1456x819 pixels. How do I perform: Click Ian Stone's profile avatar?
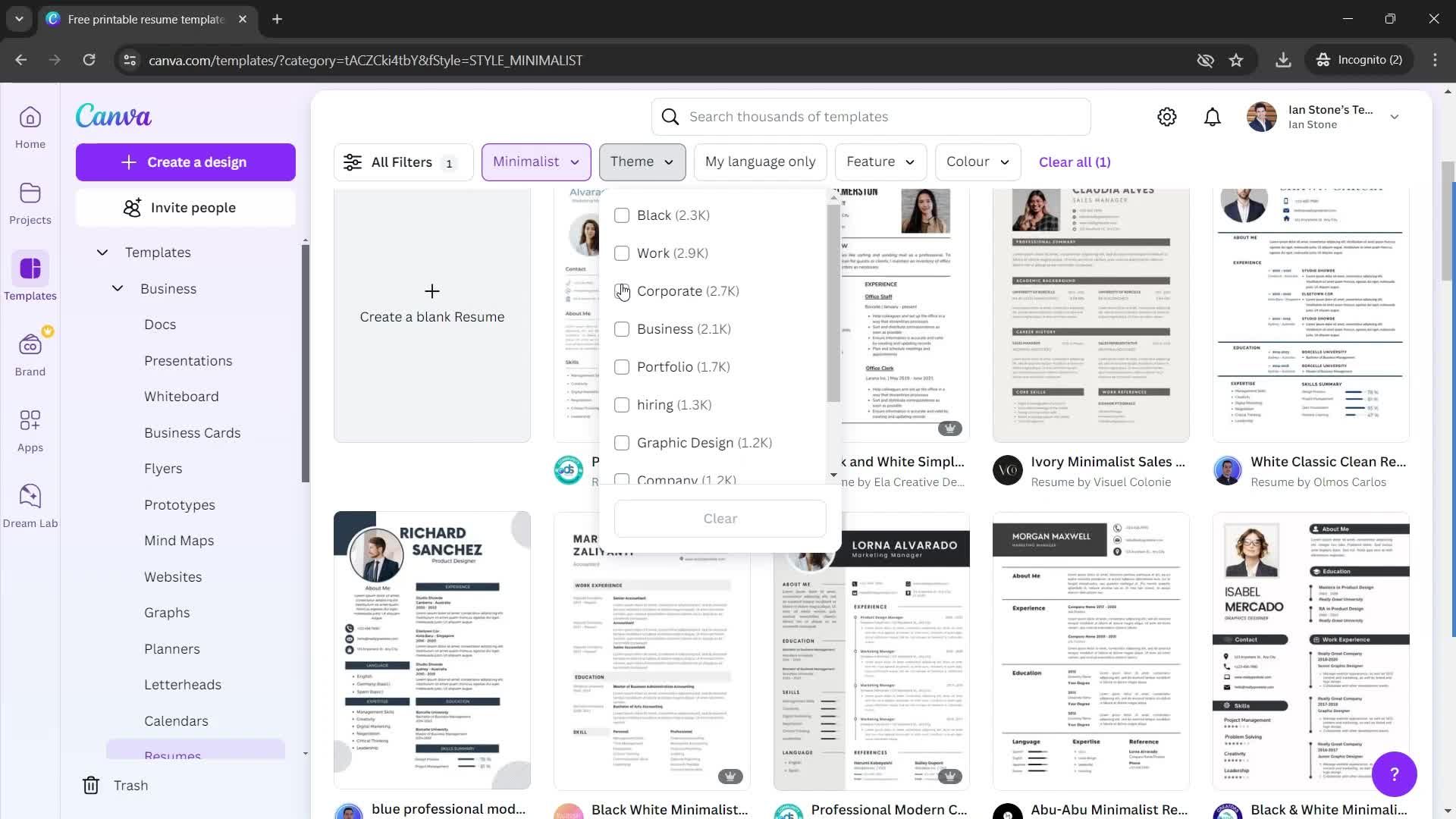1262,117
